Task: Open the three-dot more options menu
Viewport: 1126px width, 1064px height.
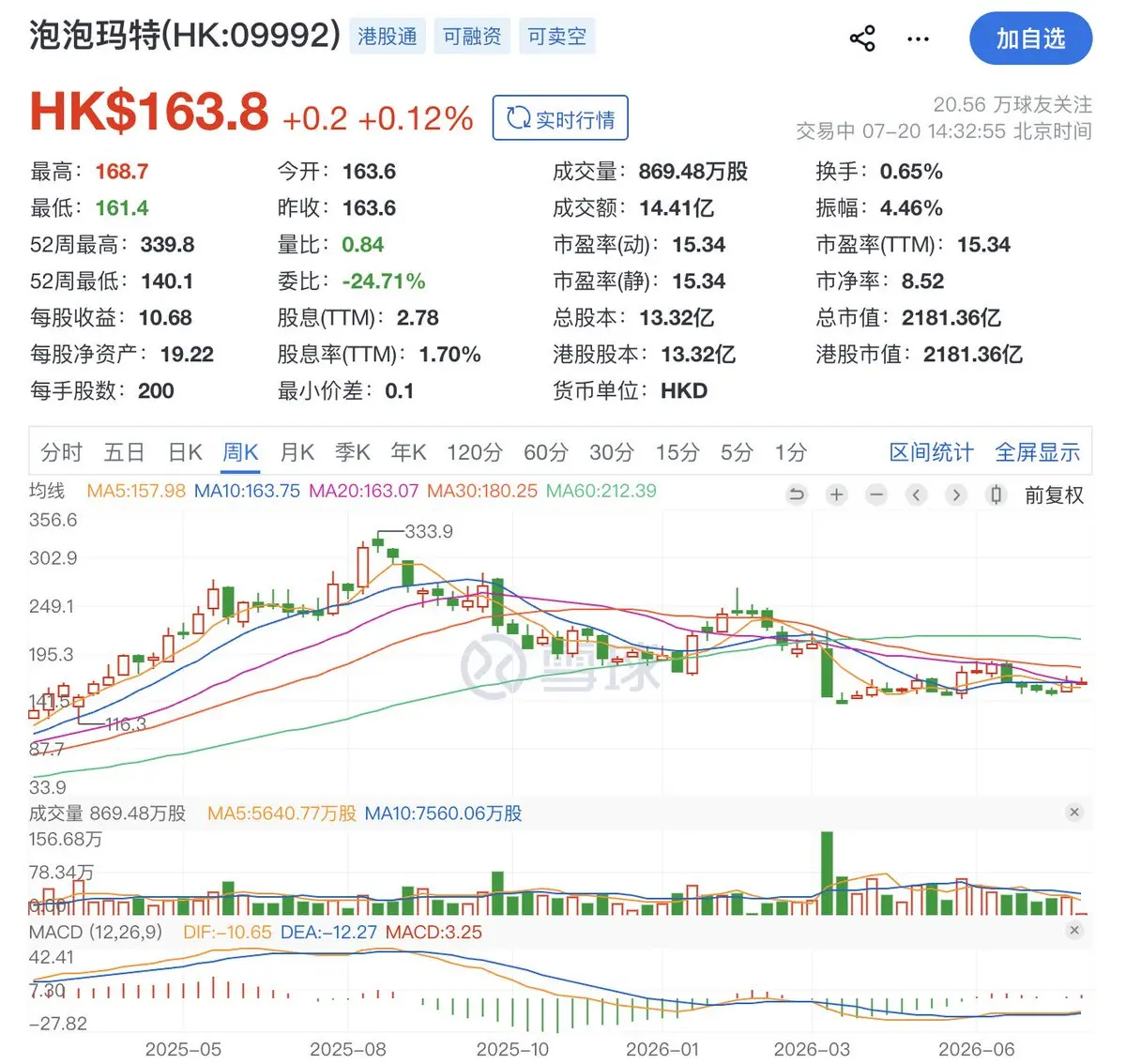Action: click(x=918, y=39)
